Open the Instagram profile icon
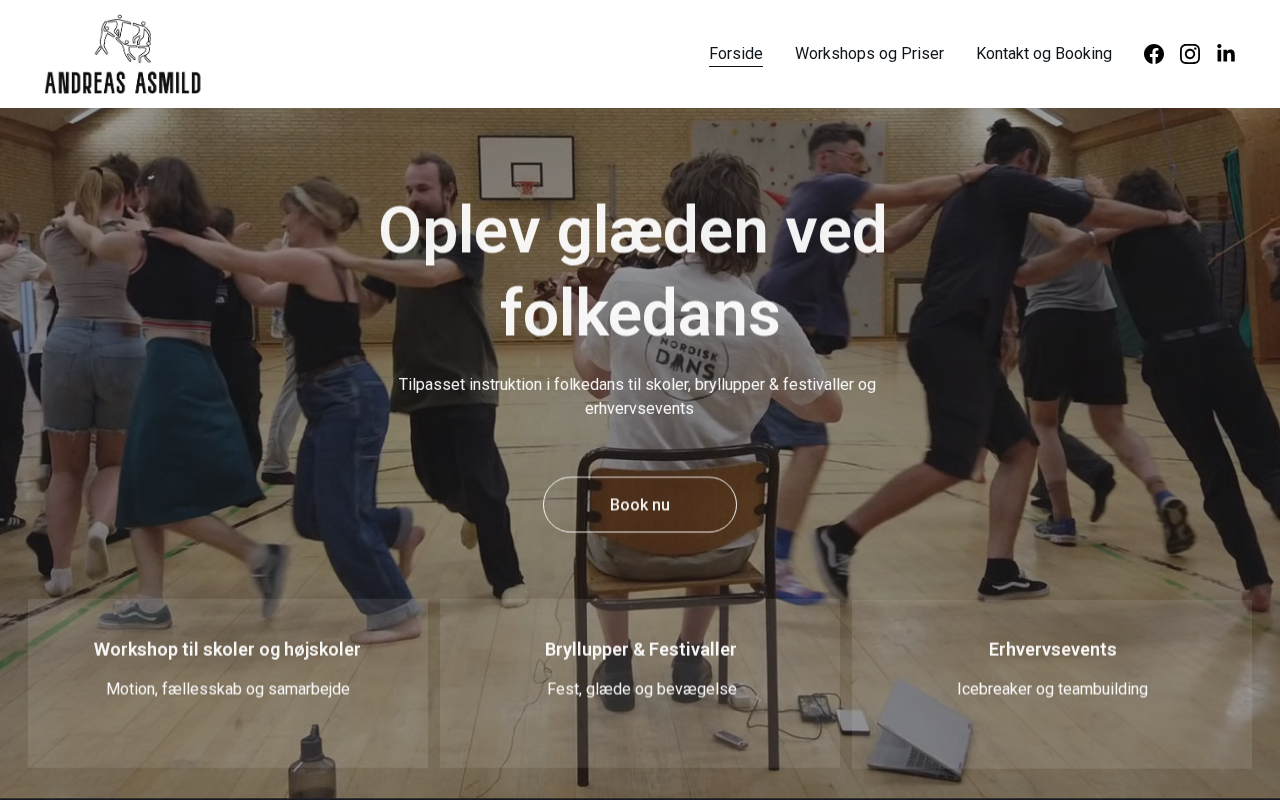The width and height of the screenshot is (1280, 800). [1190, 54]
